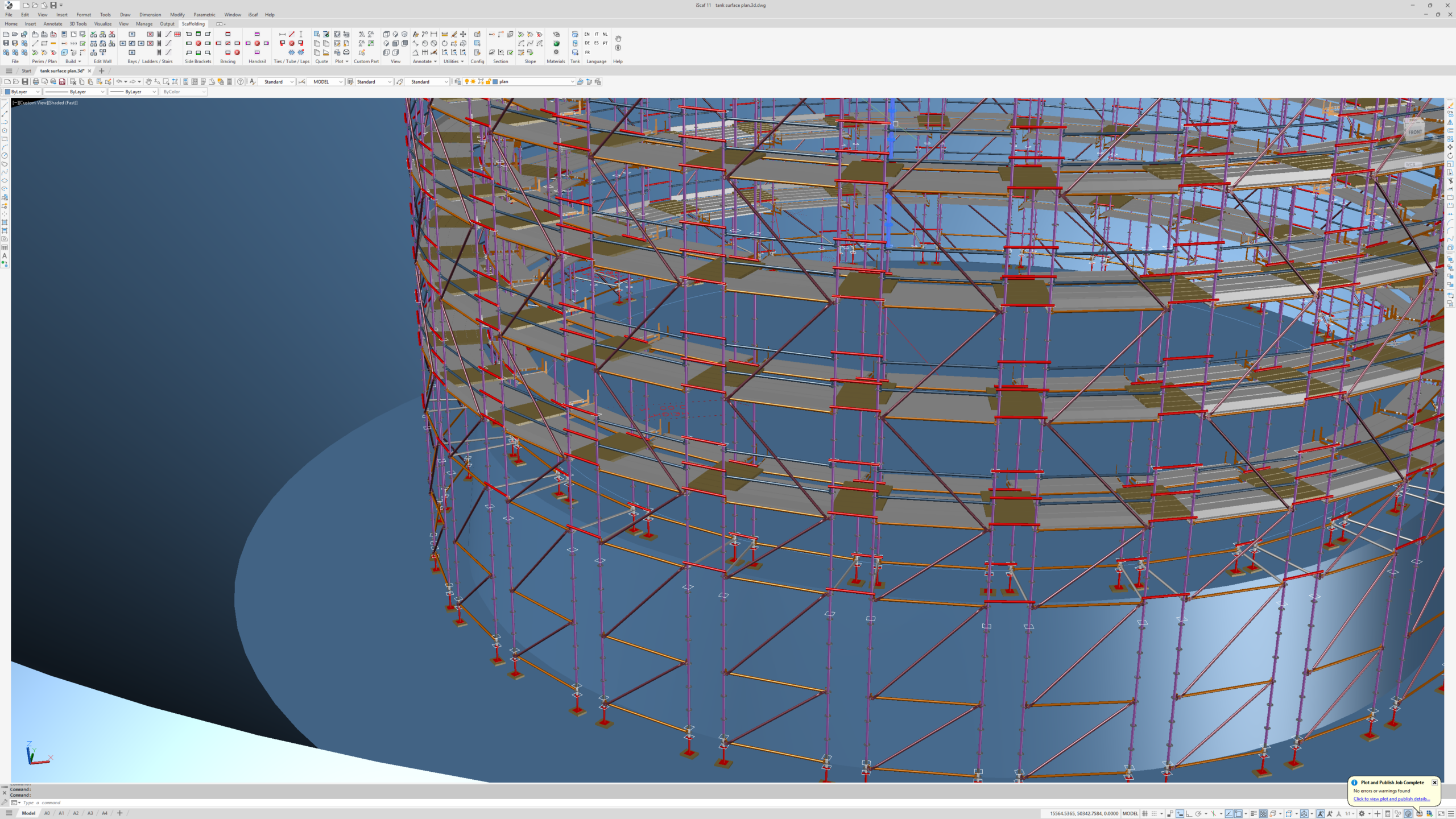The width and height of the screenshot is (1456, 819).
Task: Open the MODEL dimension style dropdown
Action: [x=341, y=82]
